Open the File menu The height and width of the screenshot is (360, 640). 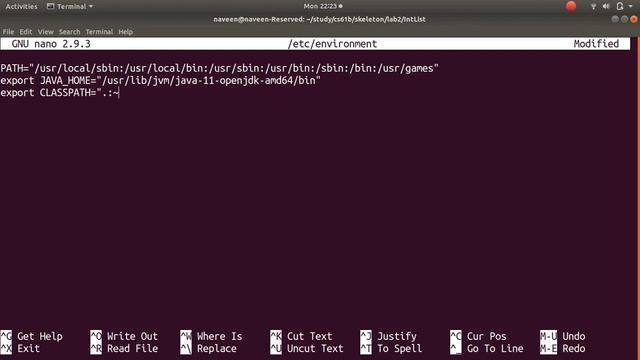[8, 32]
